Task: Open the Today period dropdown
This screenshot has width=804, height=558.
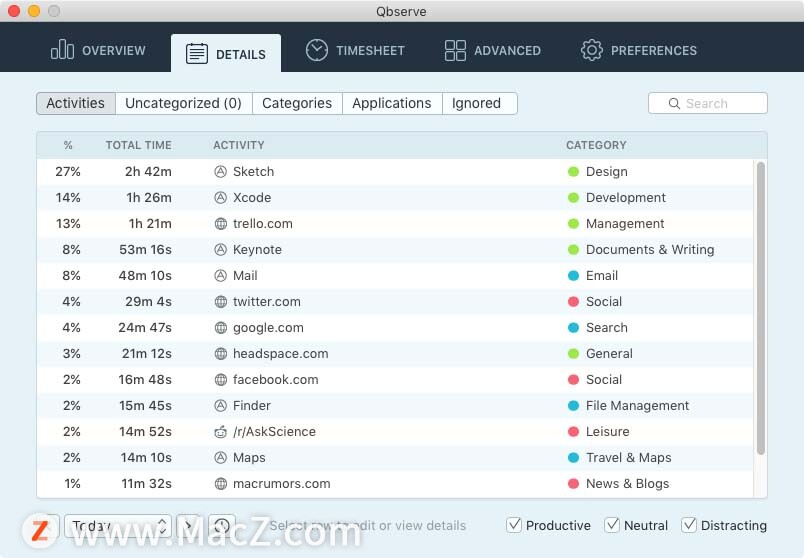Action: click(117, 526)
